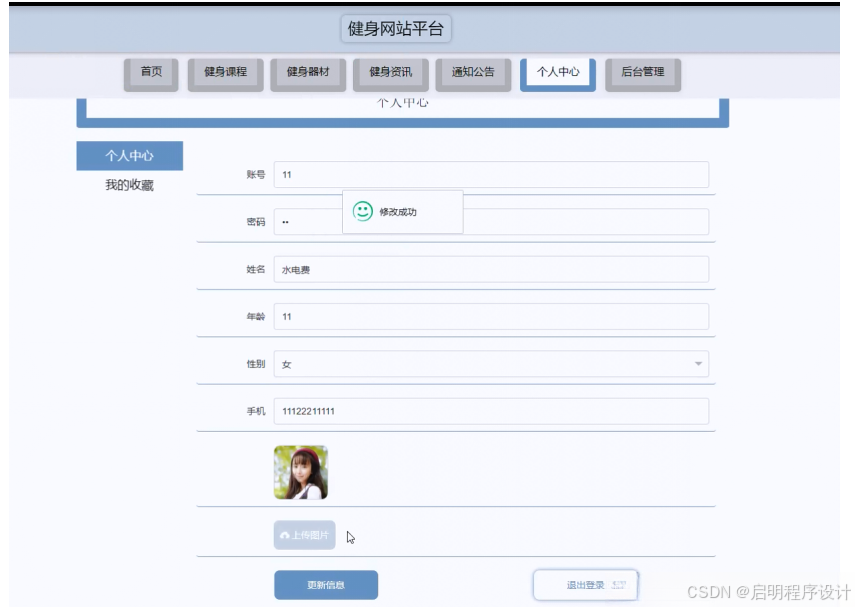Viewport: 855px width, 607px height.
Task: Open the 后台管理 navigation item
Action: click(643, 73)
